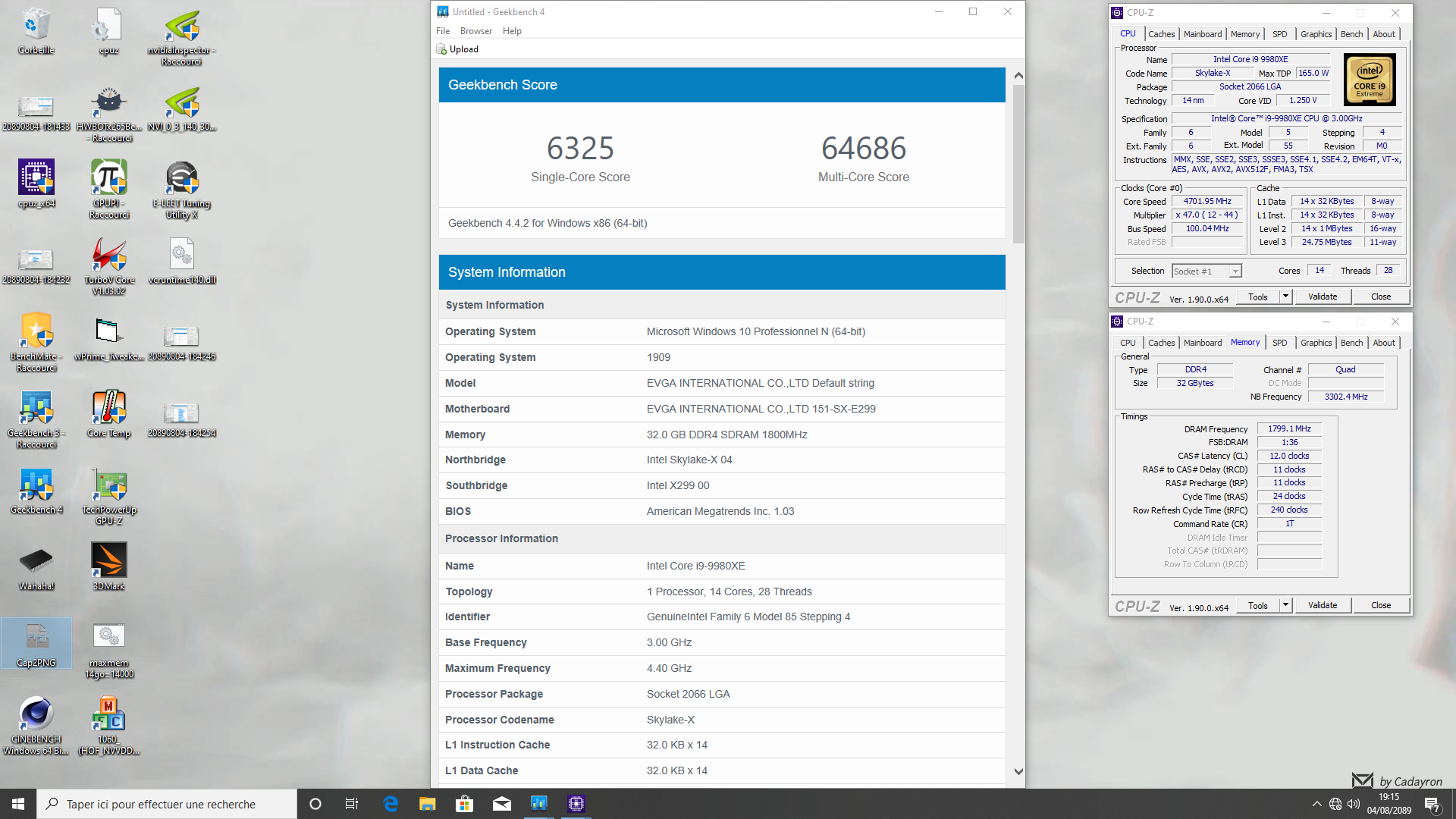Open the Help menu in Geekbench
This screenshot has width=1456, height=819.
coord(512,31)
